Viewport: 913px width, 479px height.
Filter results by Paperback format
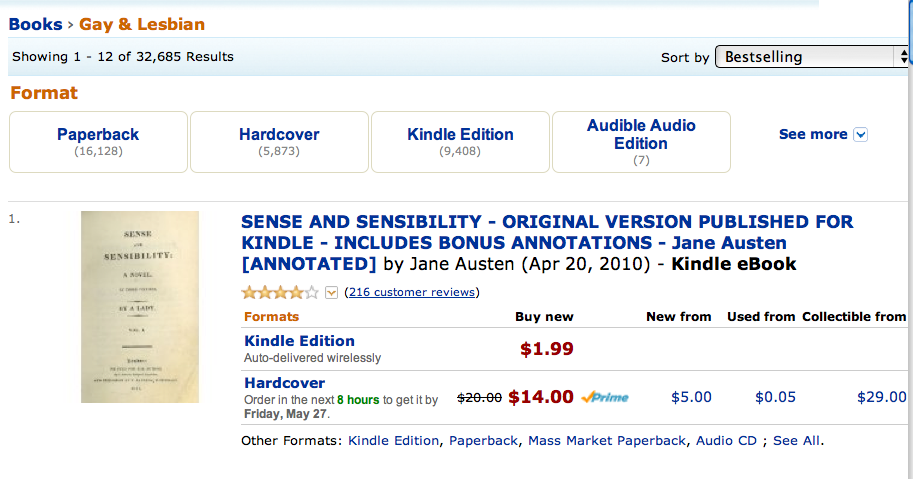[x=98, y=142]
